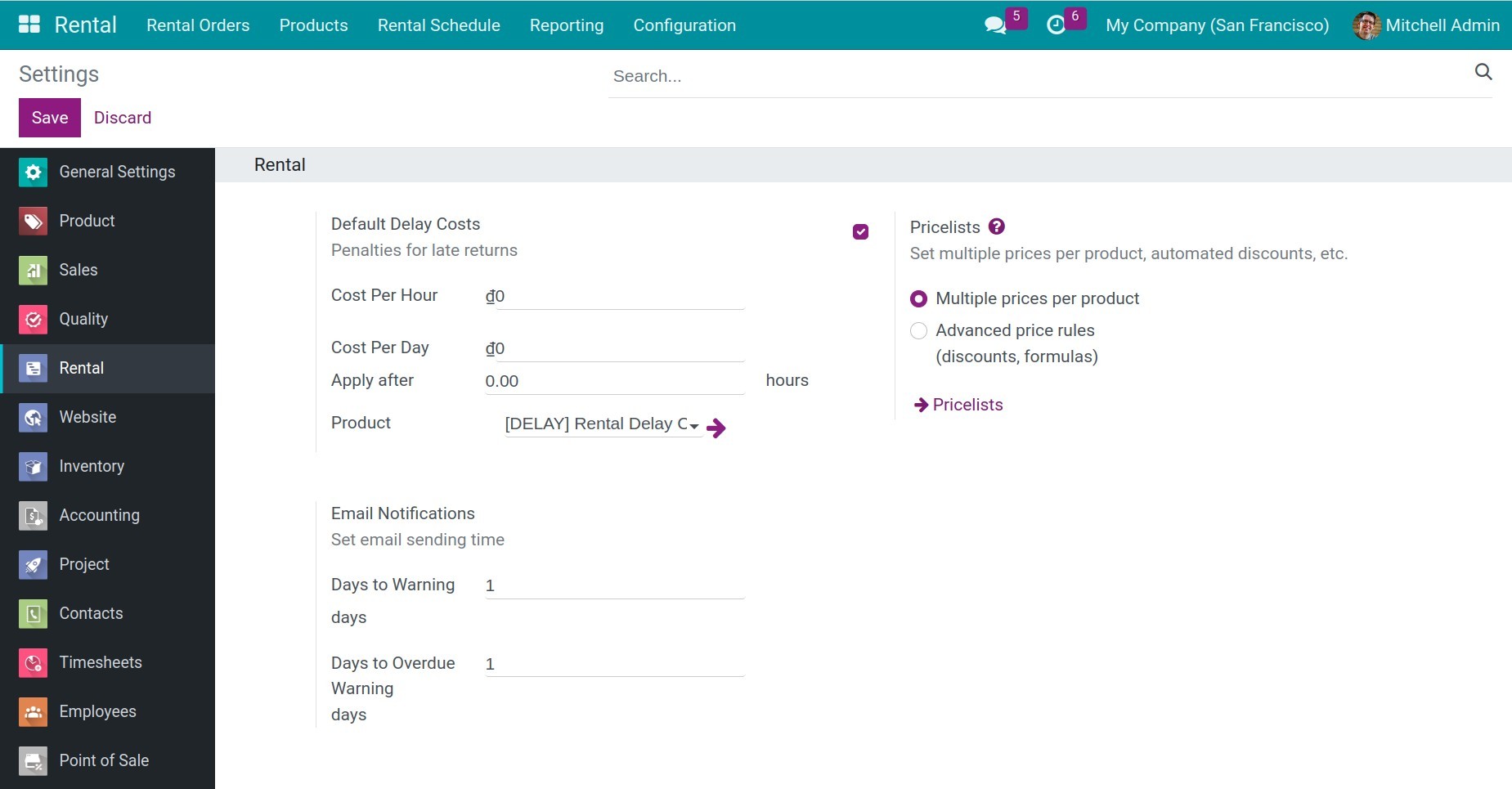Select the Accounting sidebar icon
The image size is (1512, 789).
coord(33,515)
